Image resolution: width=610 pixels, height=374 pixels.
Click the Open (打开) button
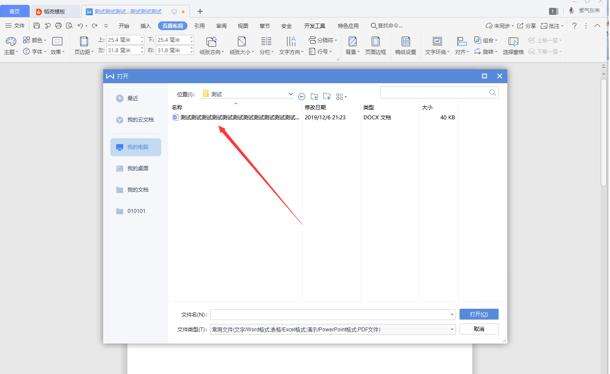[x=479, y=314]
